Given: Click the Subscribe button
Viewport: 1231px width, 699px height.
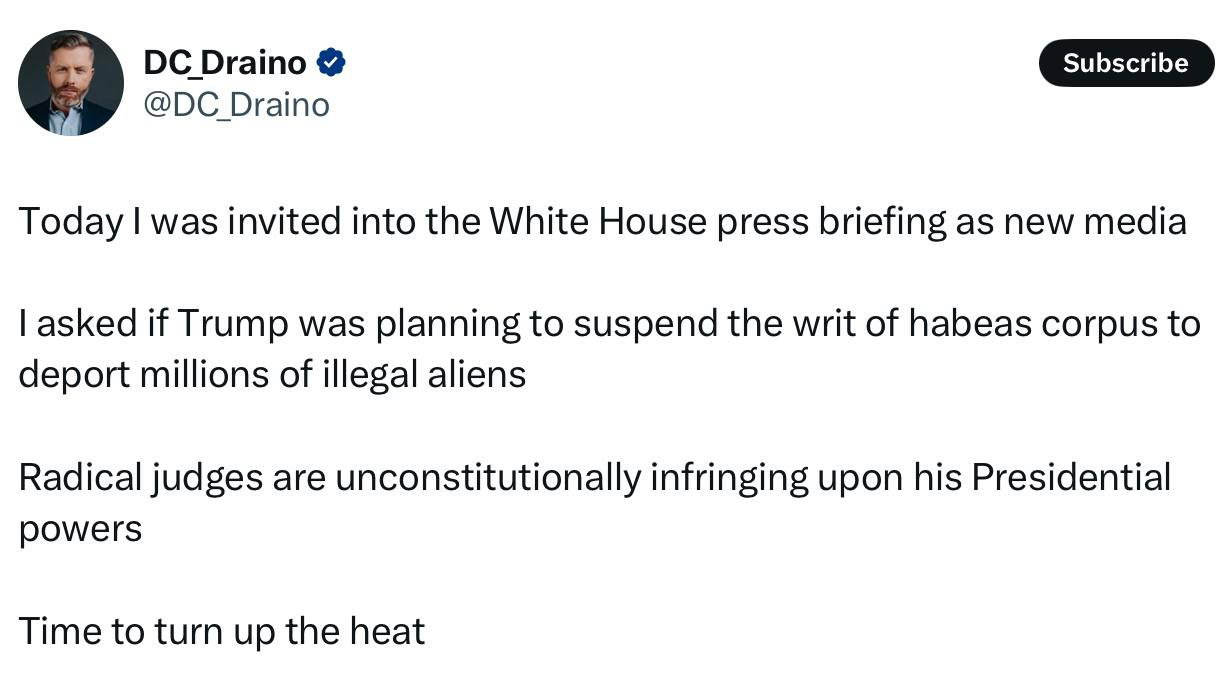Looking at the screenshot, I should click(1125, 63).
